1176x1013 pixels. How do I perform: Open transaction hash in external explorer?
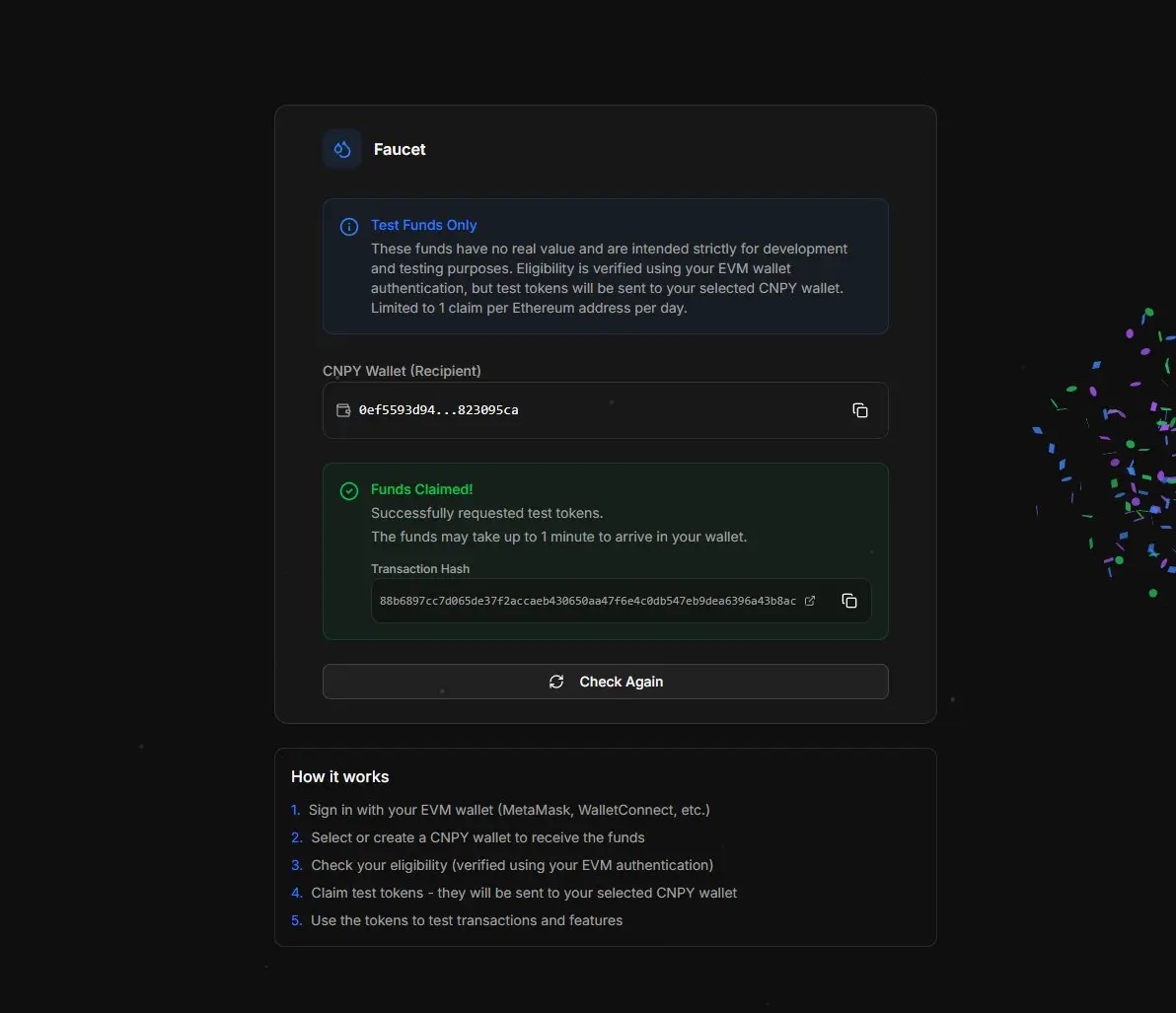[x=810, y=601]
